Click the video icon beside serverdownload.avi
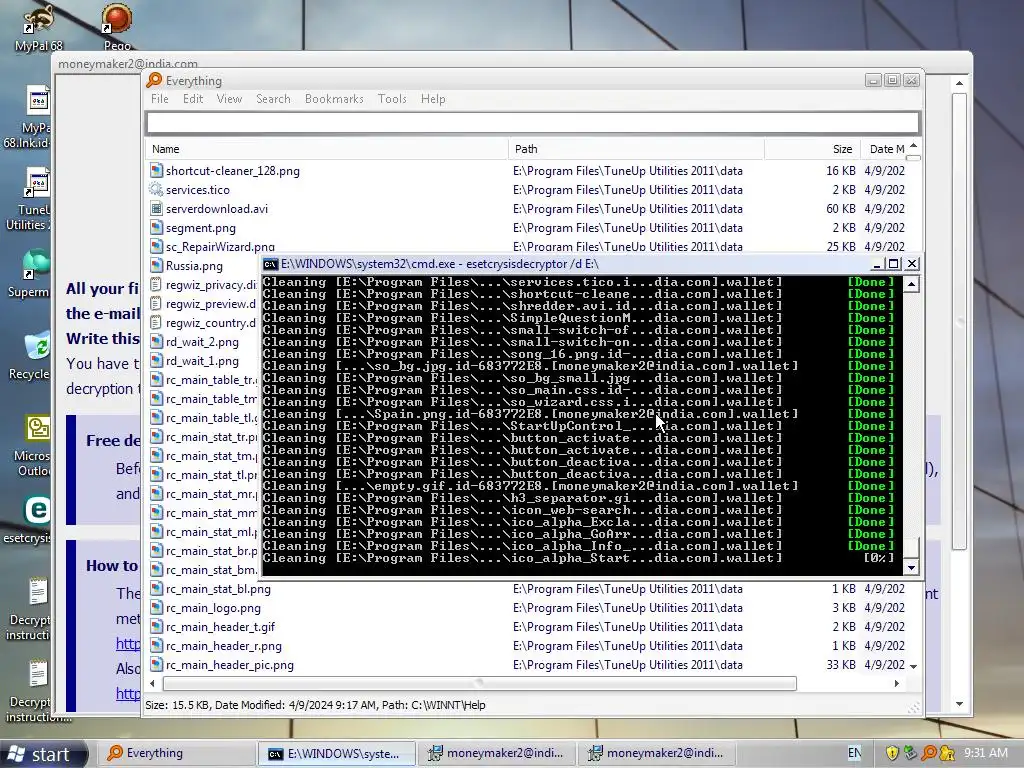The height and width of the screenshot is (768, 1024). [x=156, y=209]
